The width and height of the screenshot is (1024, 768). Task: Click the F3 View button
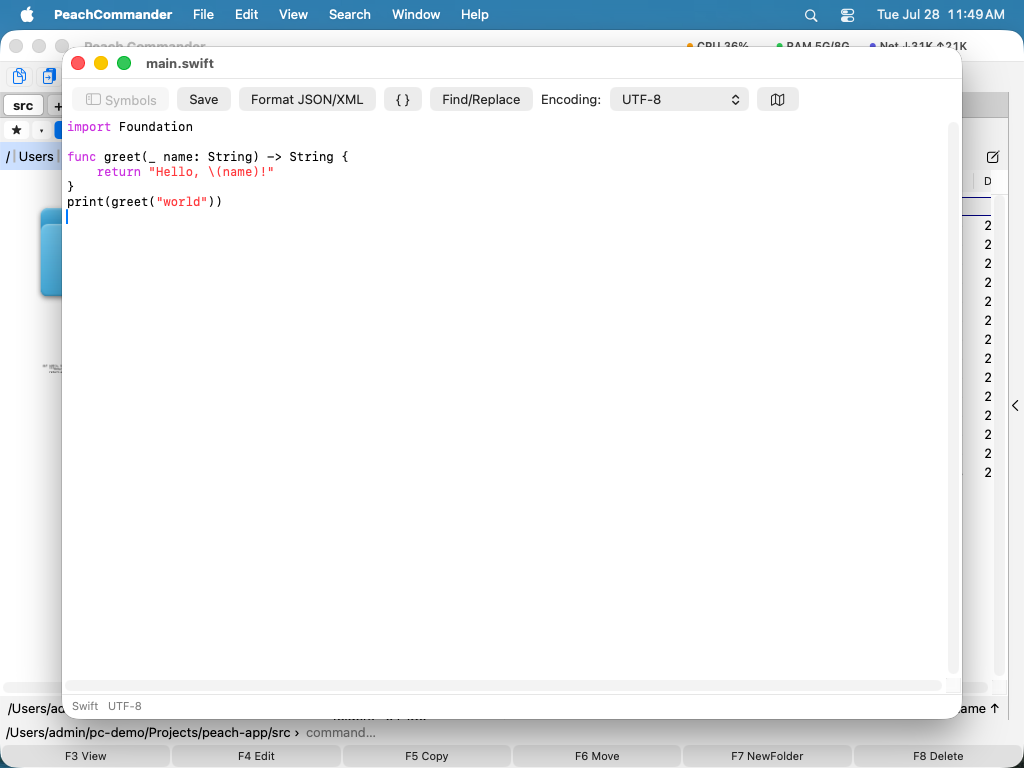pyautogui.click(x=86, y=756)
